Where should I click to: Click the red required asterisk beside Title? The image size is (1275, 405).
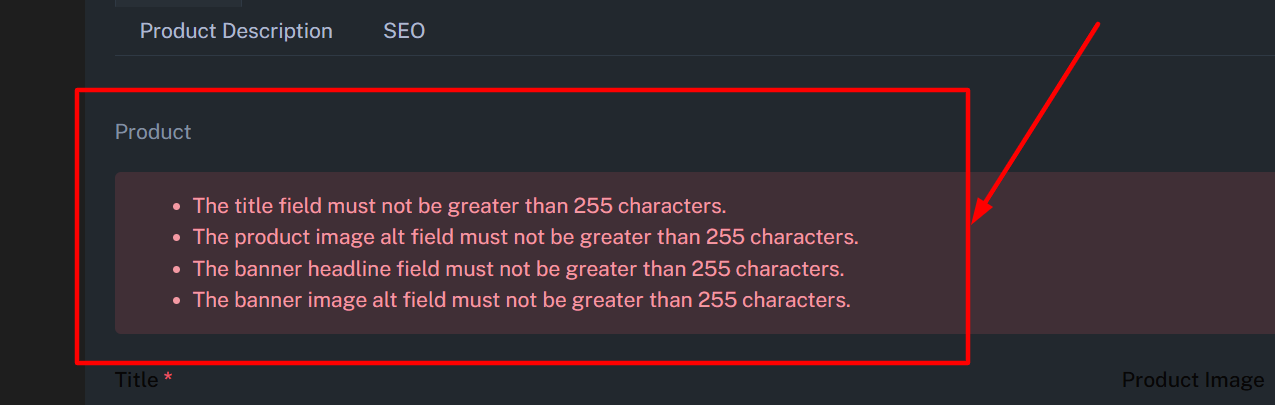(168, 379)
